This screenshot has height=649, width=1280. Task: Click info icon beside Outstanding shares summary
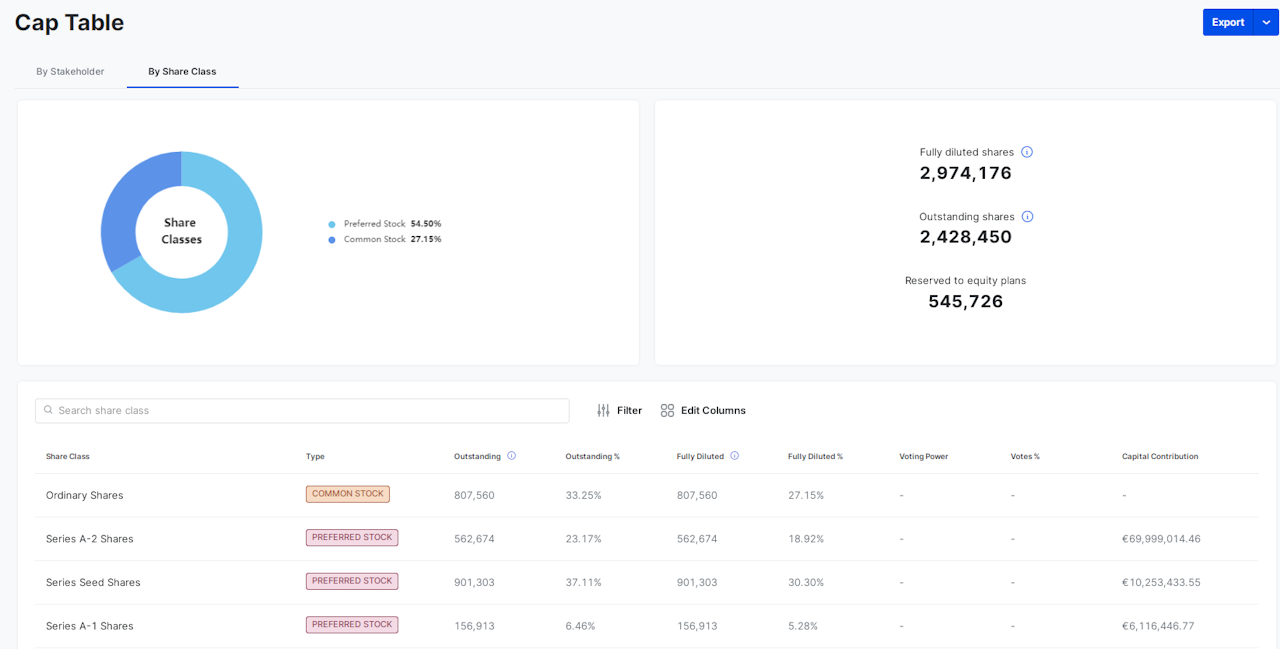point(1027,217)
